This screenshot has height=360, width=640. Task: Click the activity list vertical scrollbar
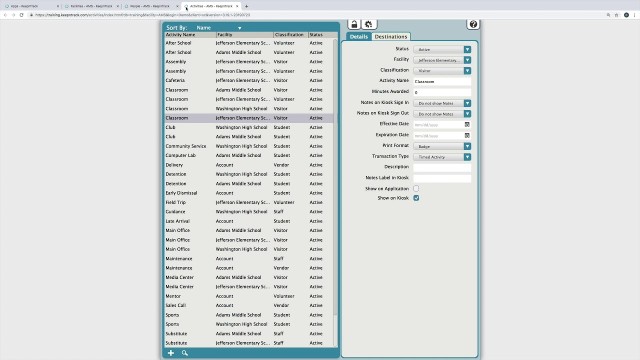(336, 176)
